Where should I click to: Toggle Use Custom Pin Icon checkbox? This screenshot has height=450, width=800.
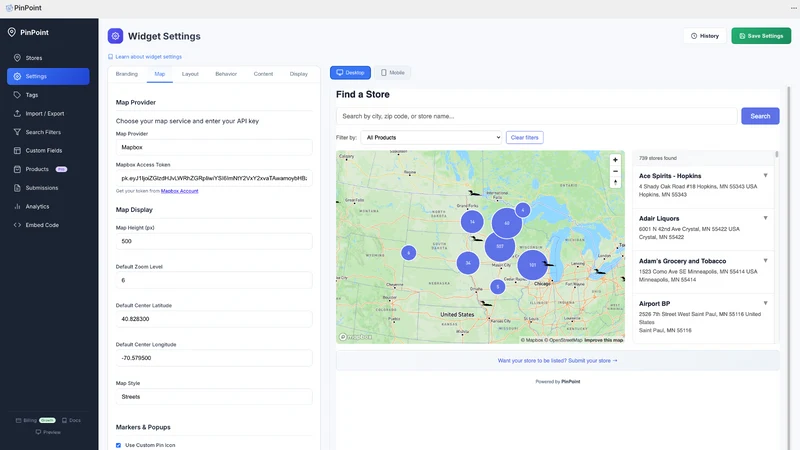(118, 445)
